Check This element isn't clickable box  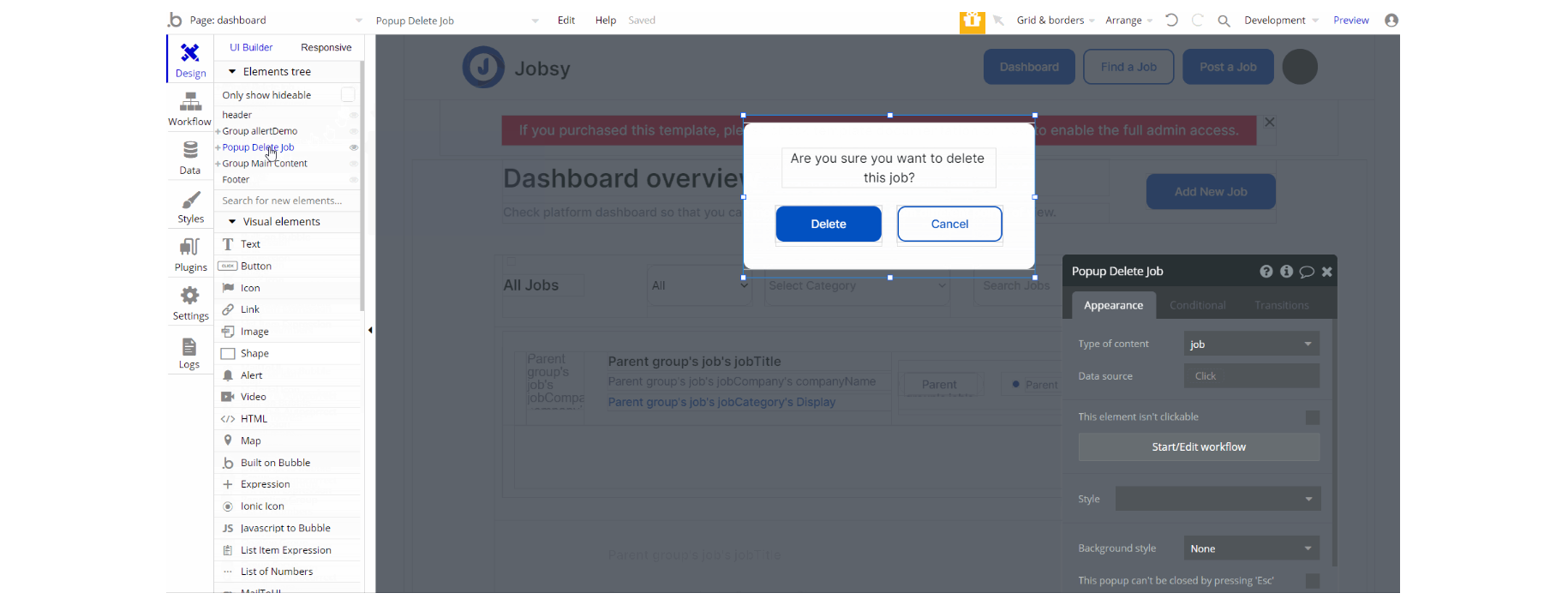[x=1312, y=417]
